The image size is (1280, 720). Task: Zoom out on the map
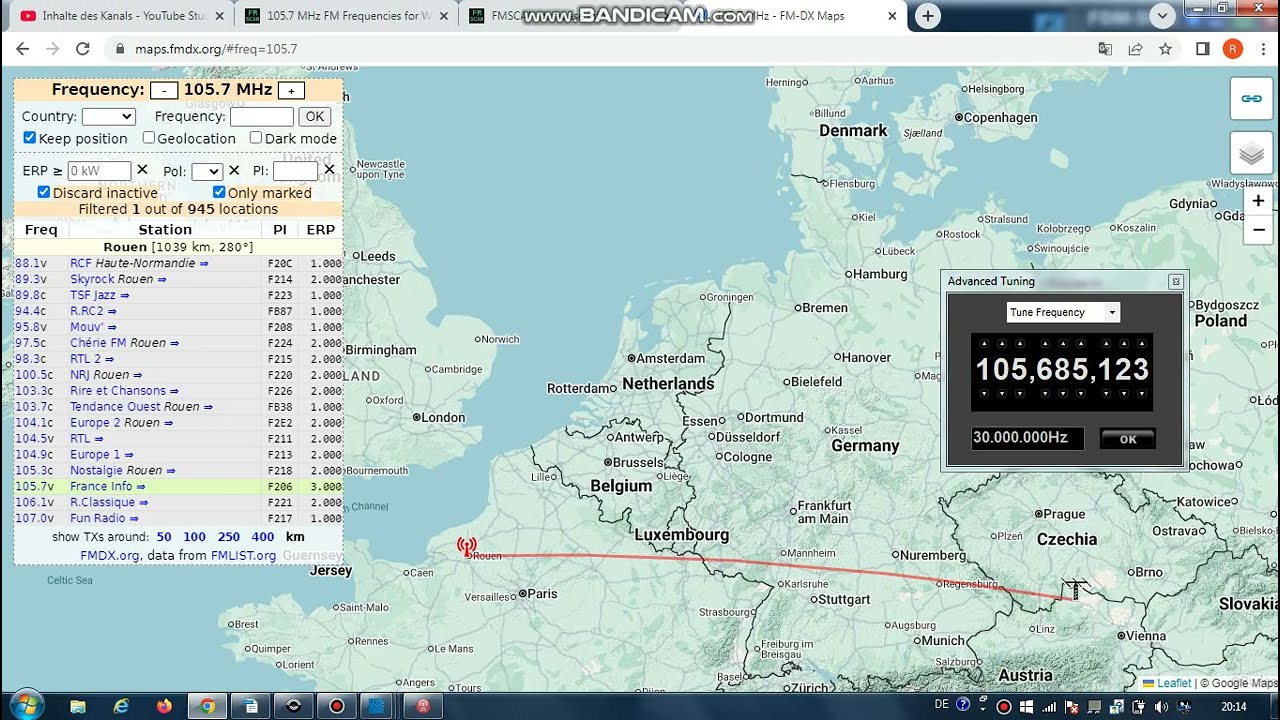[x=1258, y=230]
